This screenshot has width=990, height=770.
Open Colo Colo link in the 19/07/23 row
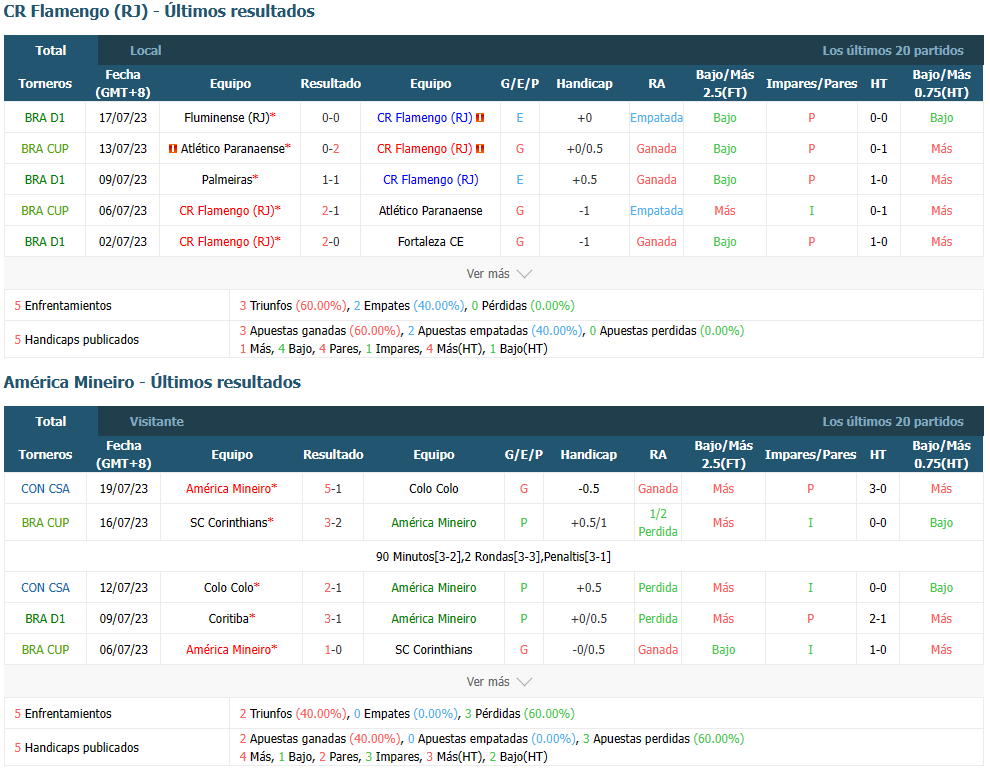tap(434, 489)
